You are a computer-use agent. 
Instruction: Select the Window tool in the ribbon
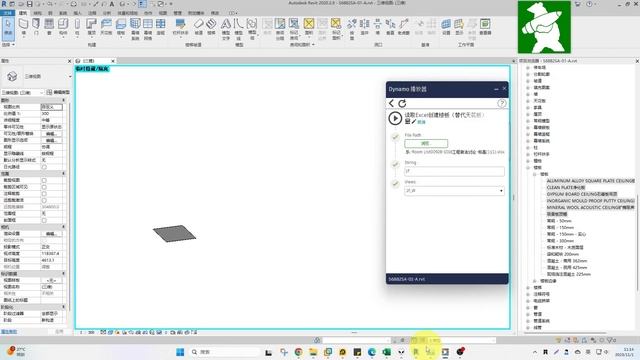coord(49,27)
